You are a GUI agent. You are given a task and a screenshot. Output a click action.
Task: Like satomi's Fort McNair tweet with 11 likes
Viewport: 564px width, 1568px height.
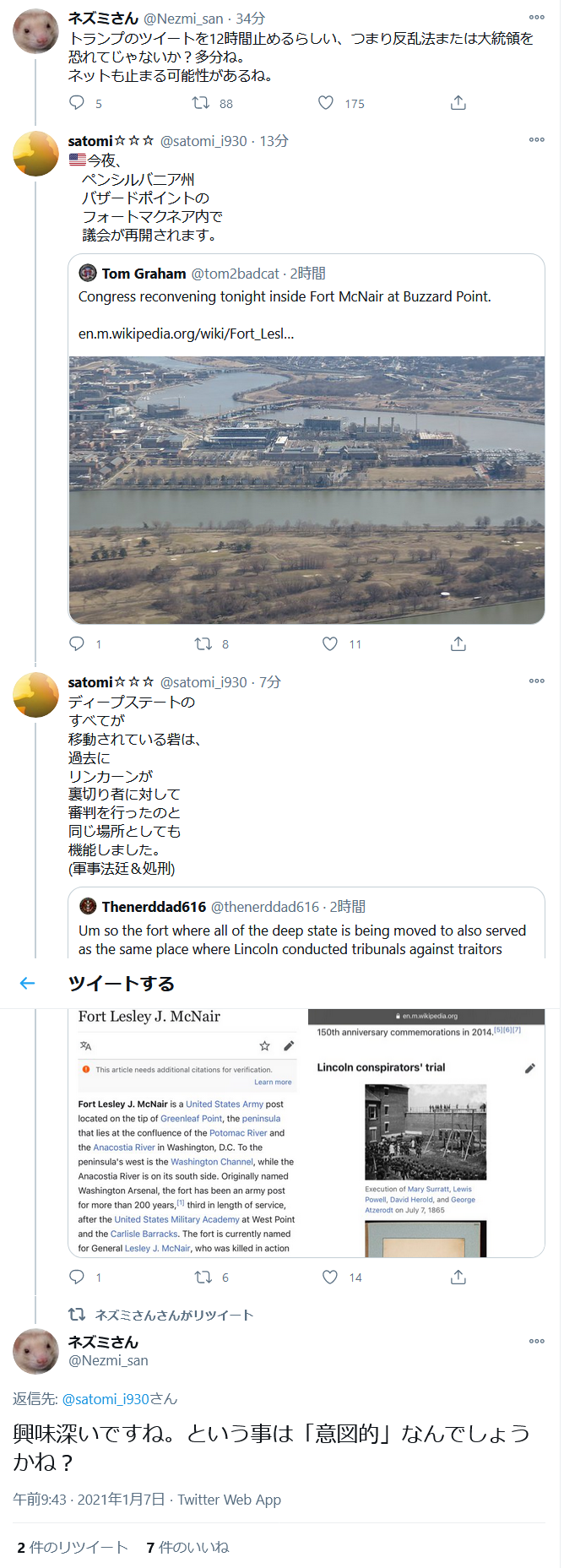pos(330,644)
